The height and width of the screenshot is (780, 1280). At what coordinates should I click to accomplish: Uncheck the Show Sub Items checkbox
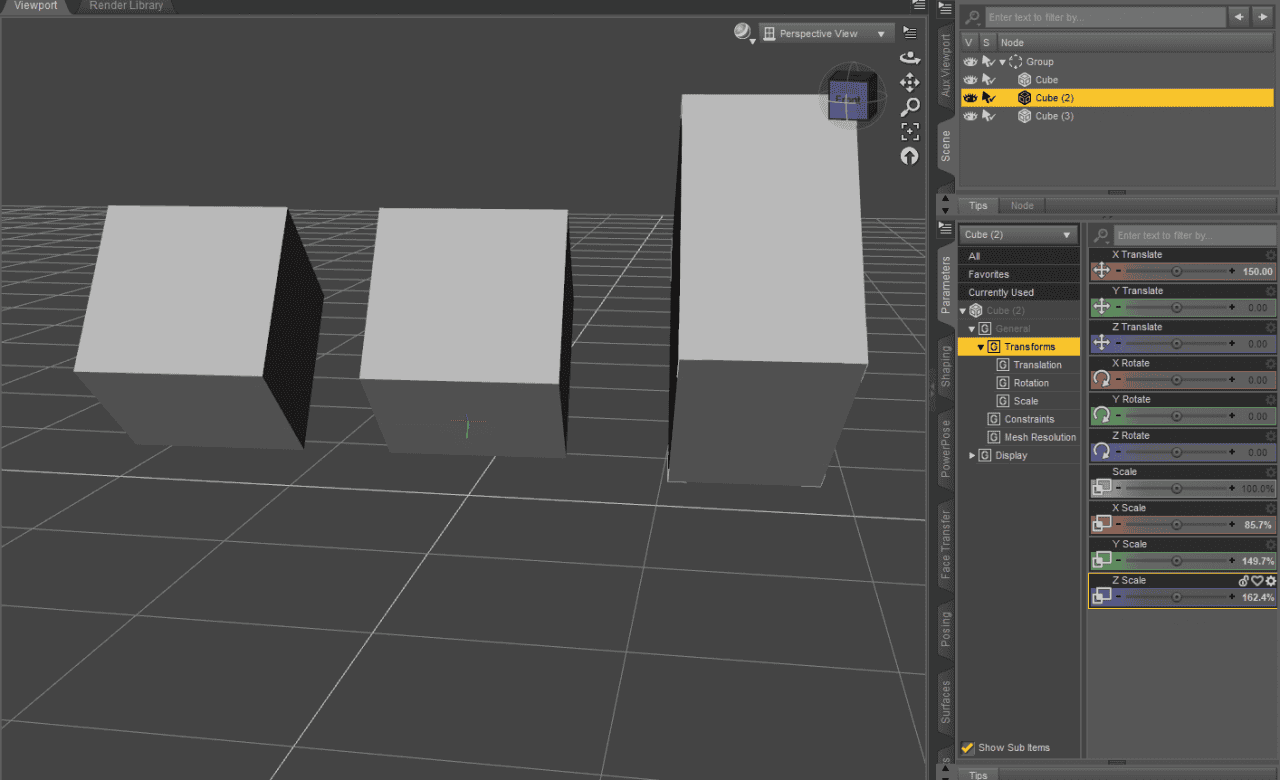tap(967, 747)
